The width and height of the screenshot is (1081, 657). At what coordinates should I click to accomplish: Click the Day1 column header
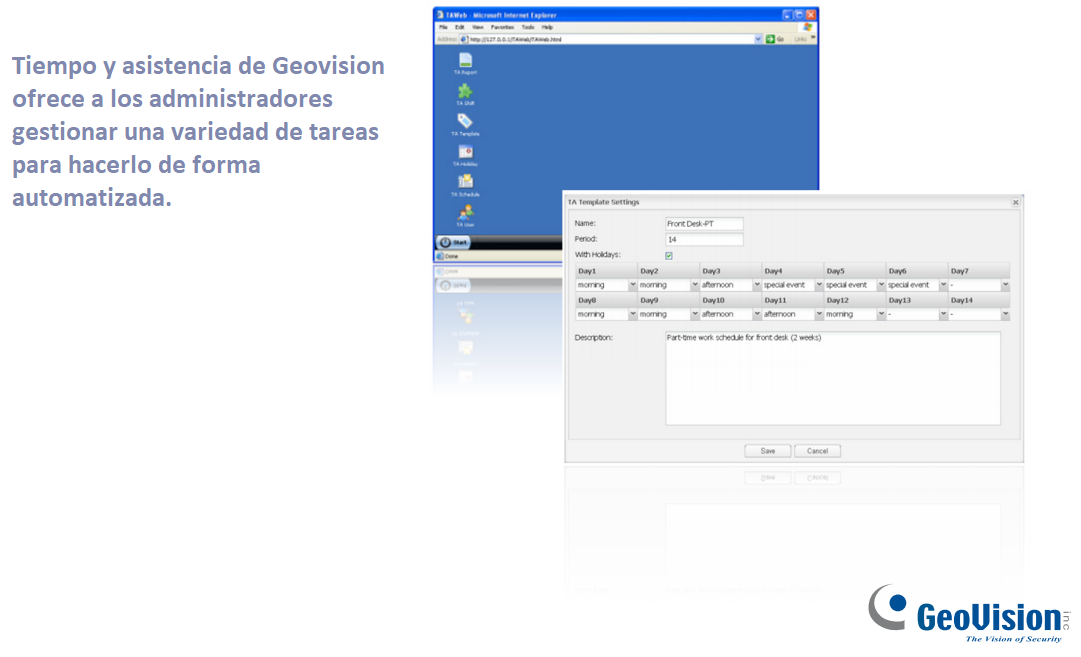[x=606, y=271]
